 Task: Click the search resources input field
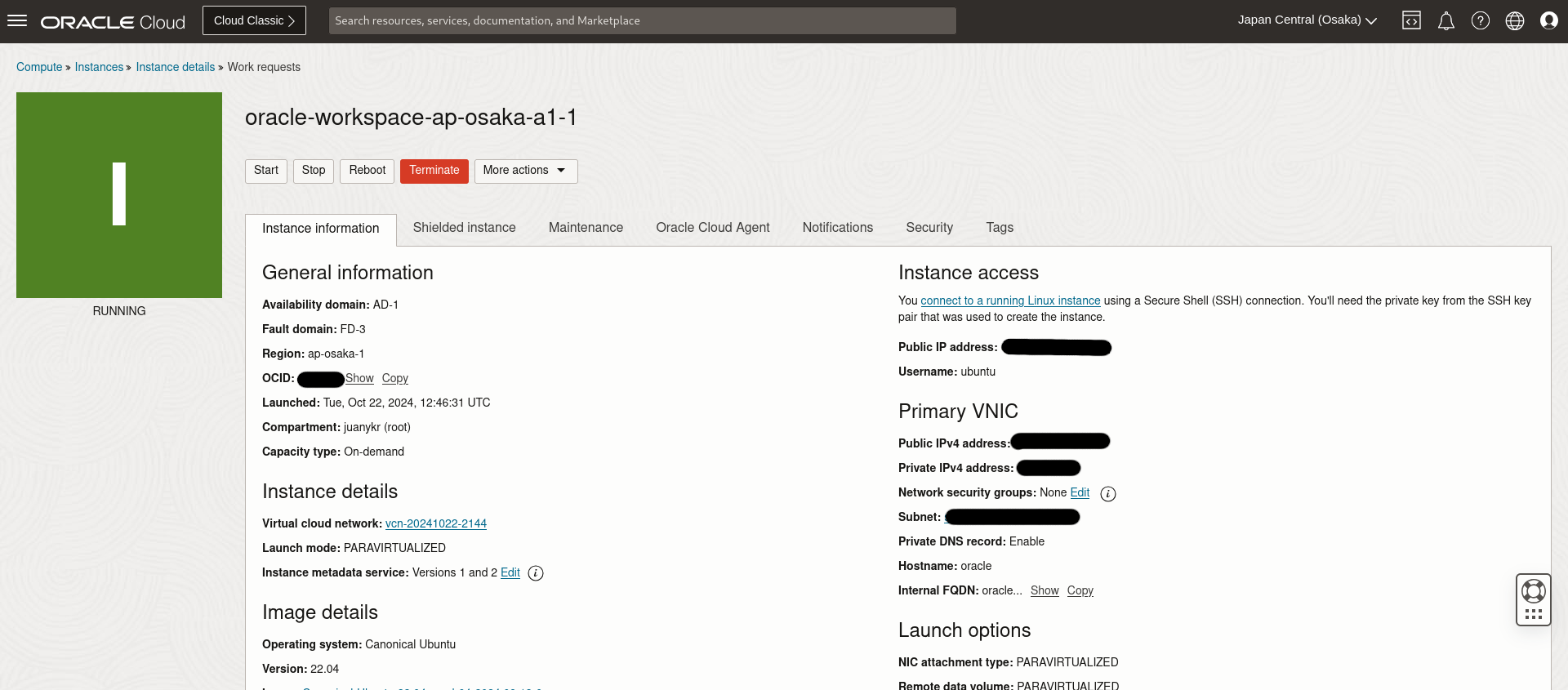(642, 20)
